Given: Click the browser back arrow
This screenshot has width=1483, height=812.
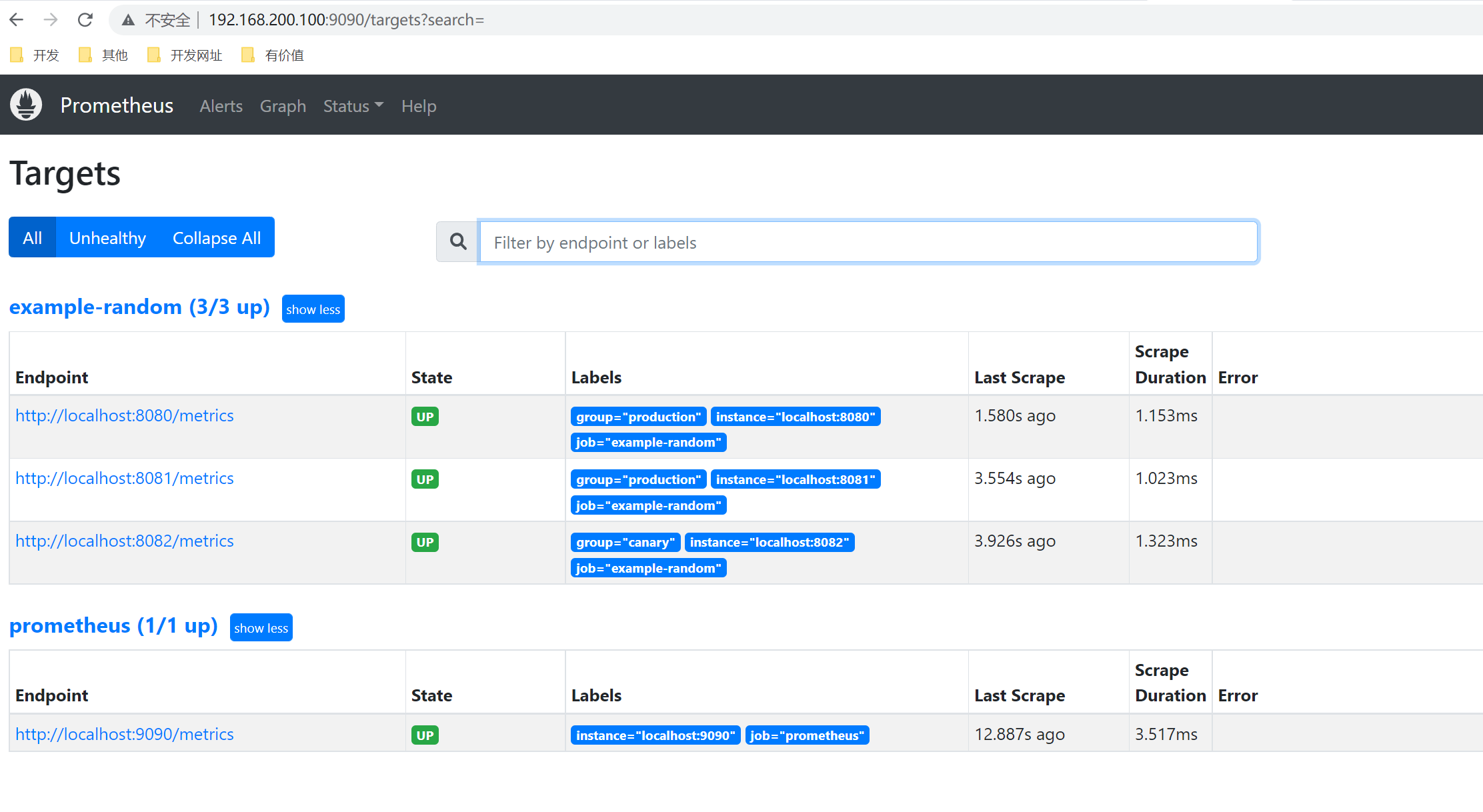Looking at the screenshot, I should click(x=17, y=20).
